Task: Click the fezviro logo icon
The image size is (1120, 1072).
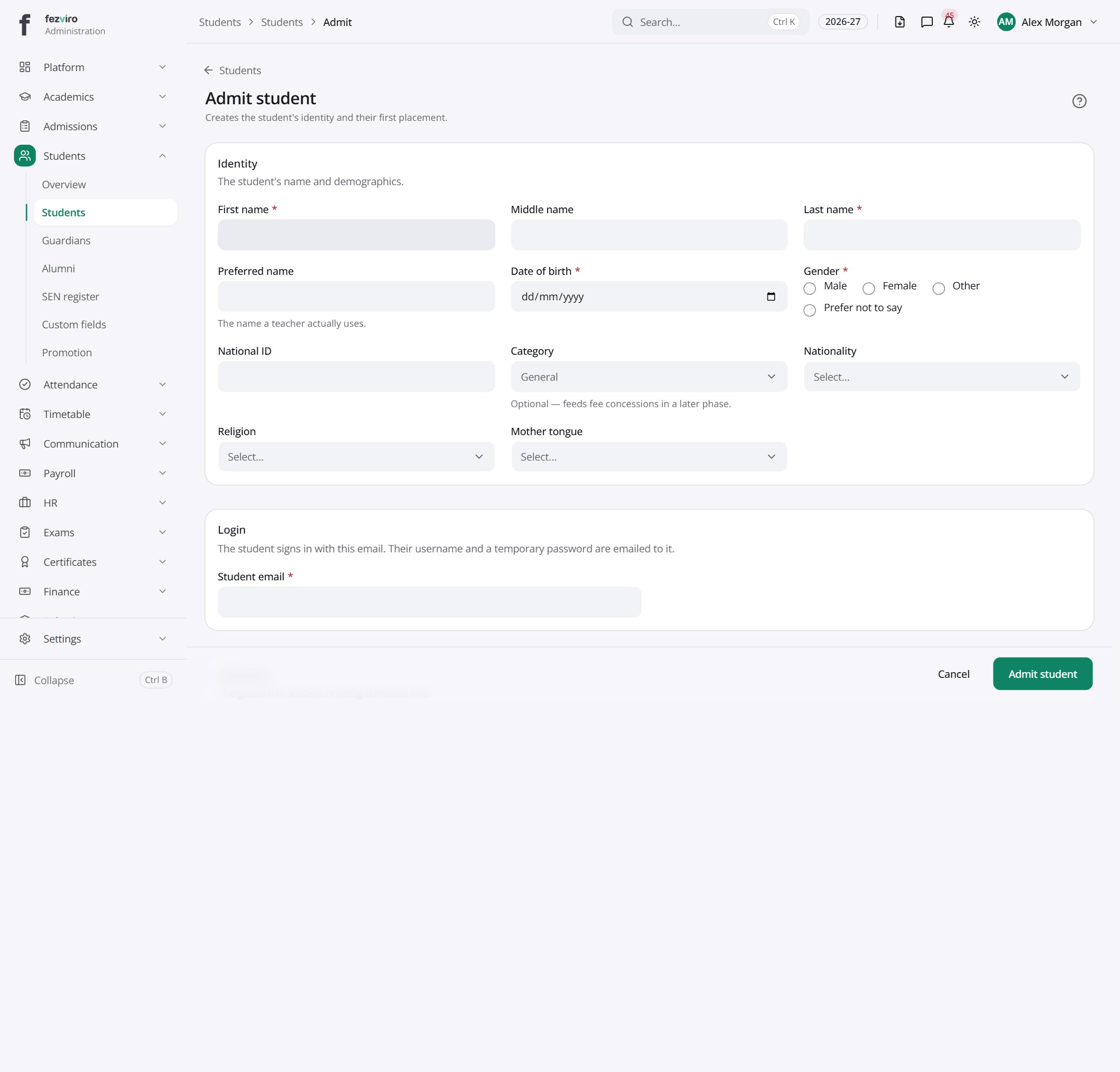Action: pyautogui.click(x=24, y=24)
